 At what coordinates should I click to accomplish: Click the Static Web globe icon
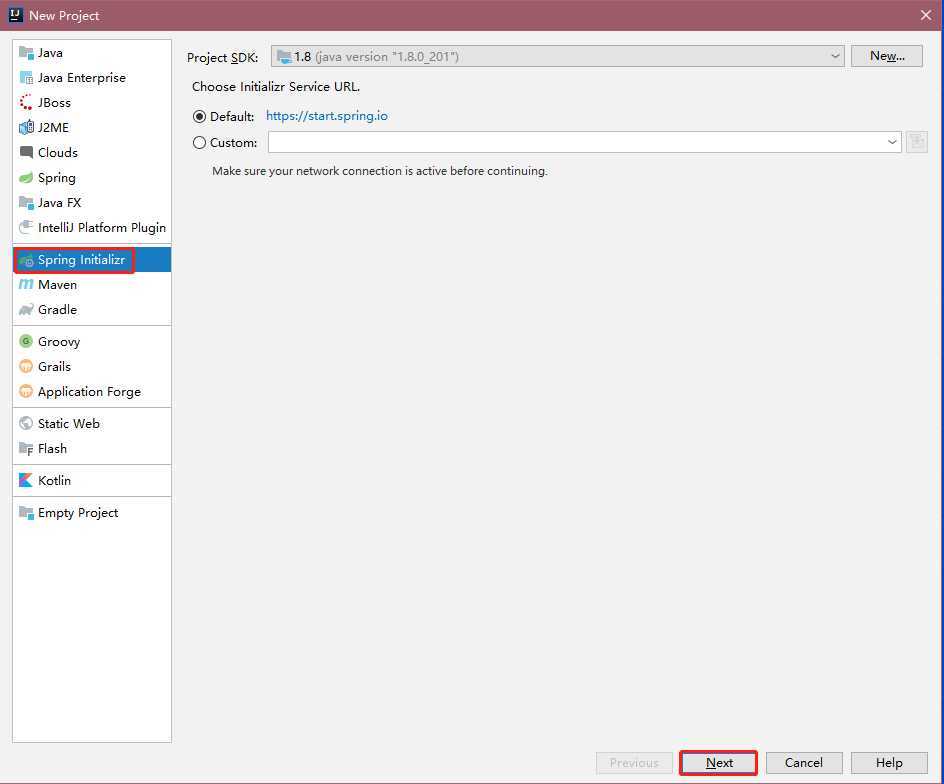click(x=26, y=423)
